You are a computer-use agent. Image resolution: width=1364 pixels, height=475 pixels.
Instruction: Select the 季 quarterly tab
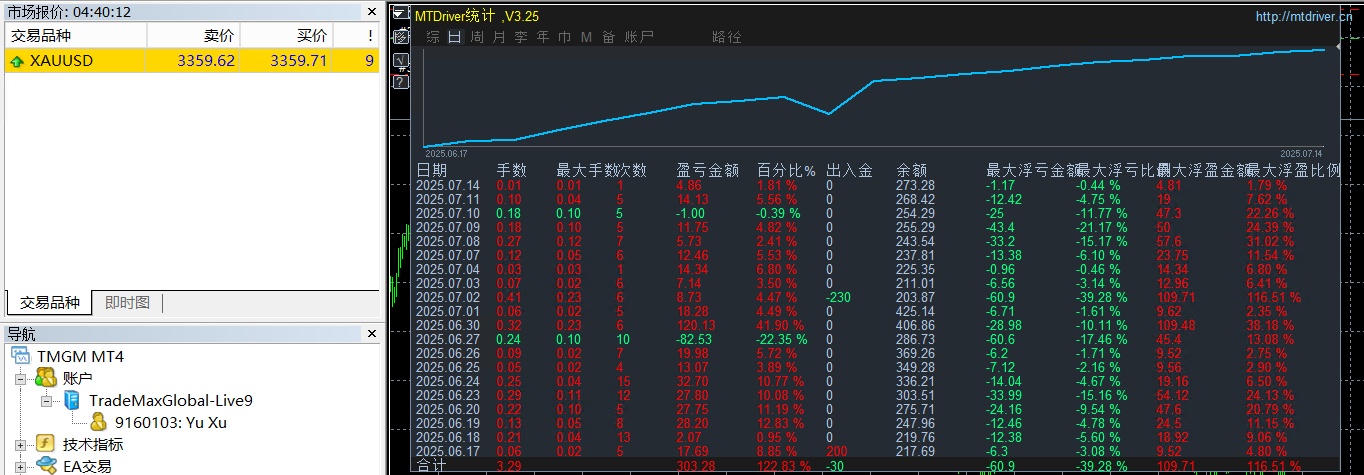coord(521,37)
